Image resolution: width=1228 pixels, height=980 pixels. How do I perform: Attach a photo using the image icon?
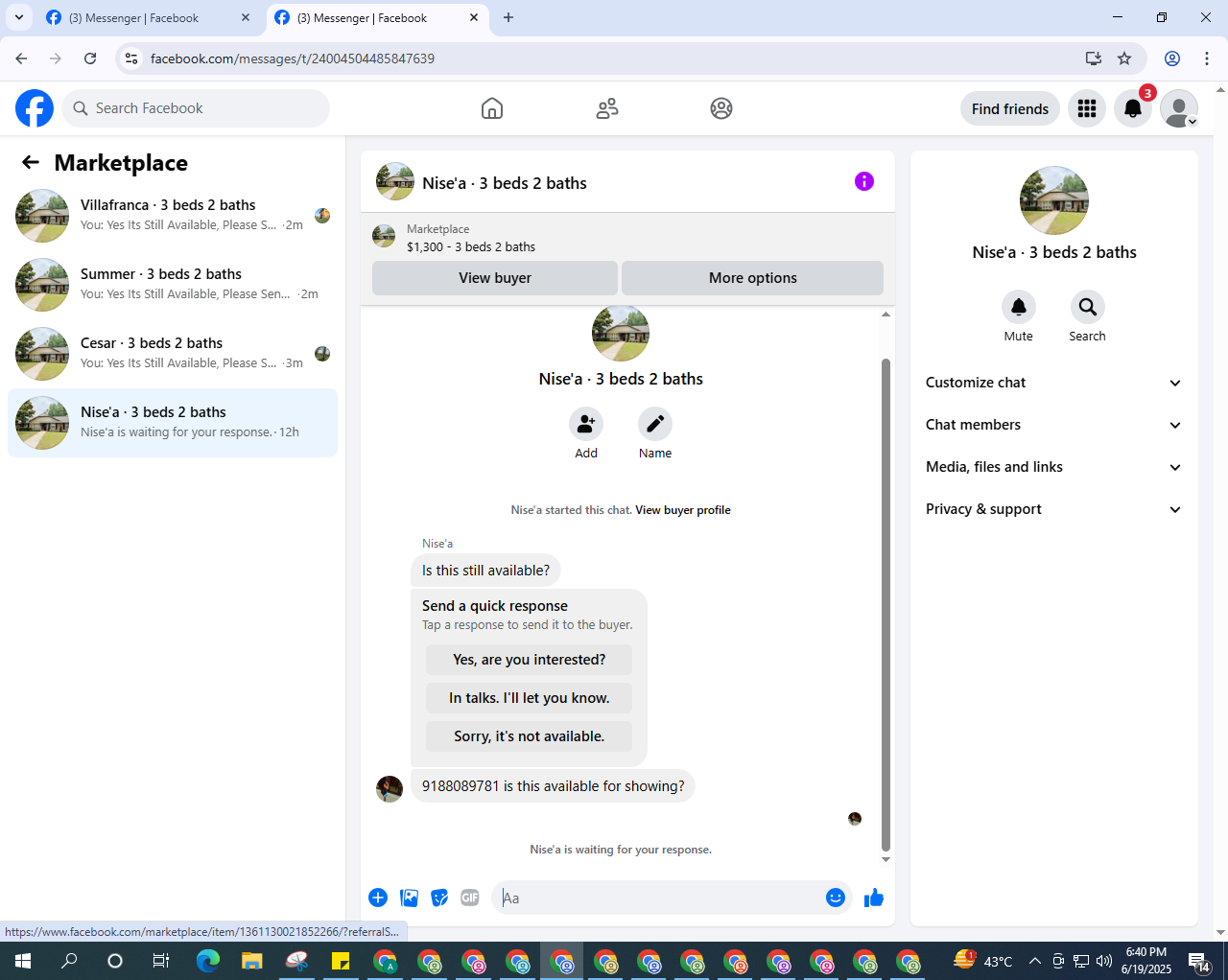410,898
